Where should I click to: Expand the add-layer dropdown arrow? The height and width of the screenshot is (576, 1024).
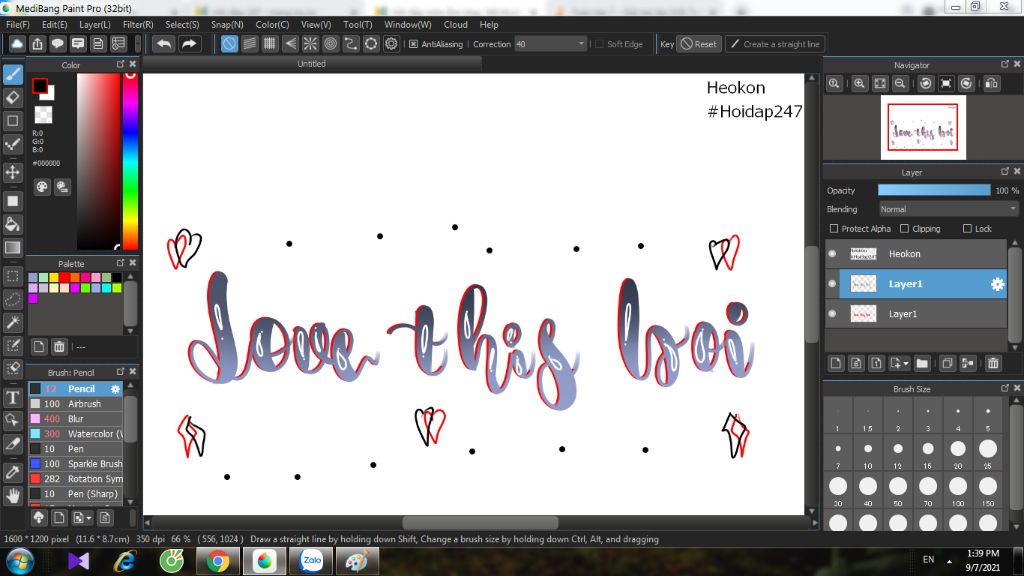906,364
